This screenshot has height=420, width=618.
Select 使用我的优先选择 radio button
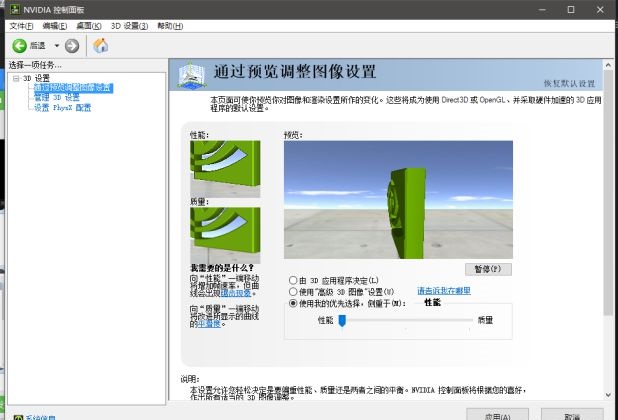point(293,303)
